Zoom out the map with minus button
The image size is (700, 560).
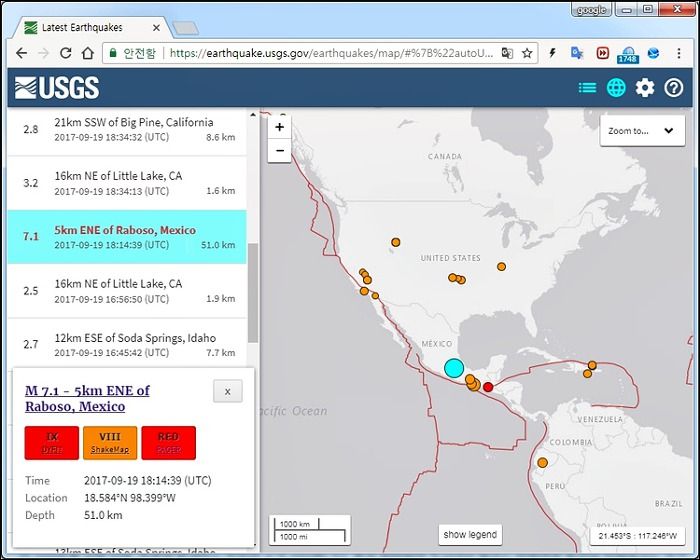[279, 150]
